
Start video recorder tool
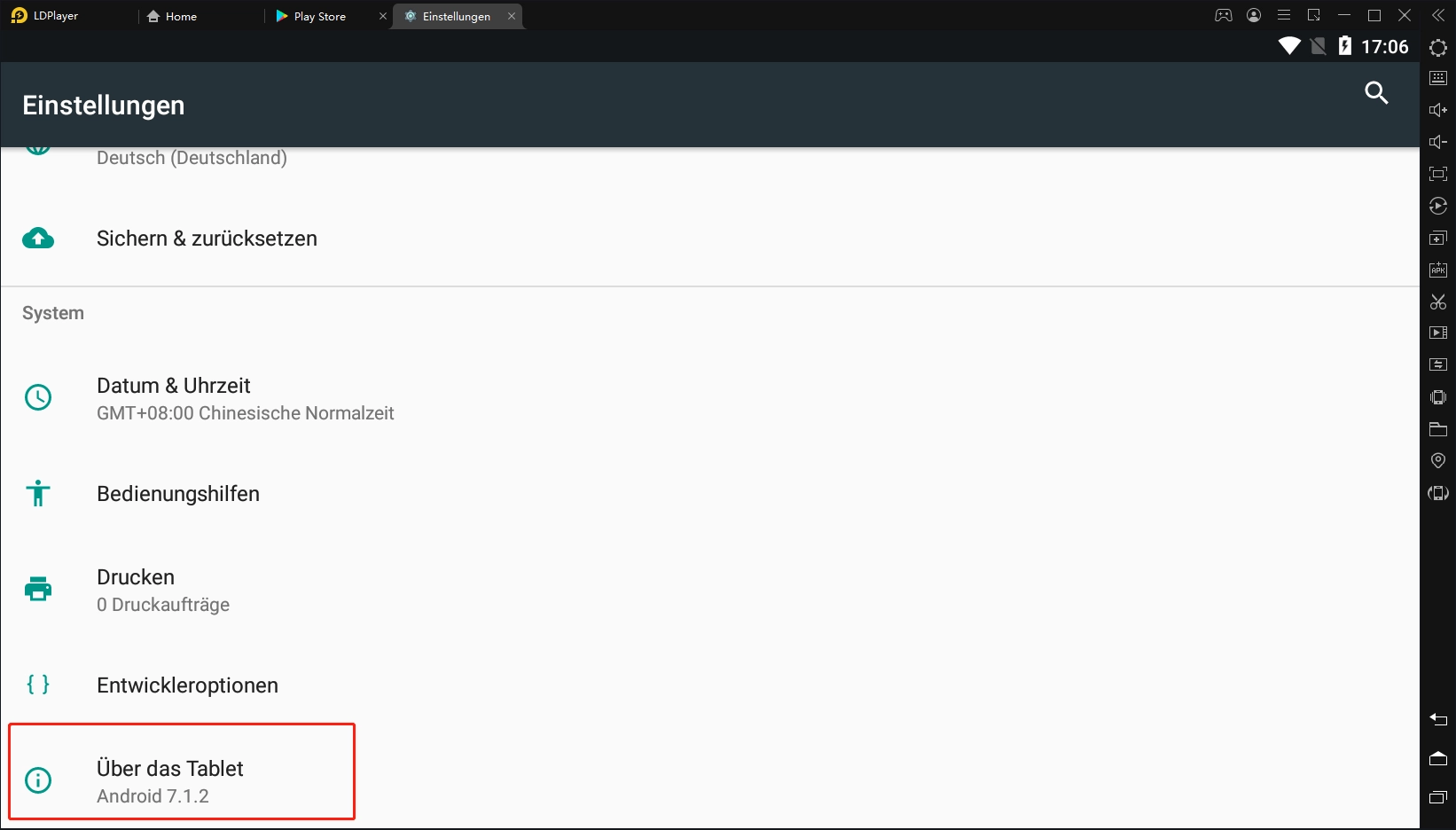point(1438,333)
